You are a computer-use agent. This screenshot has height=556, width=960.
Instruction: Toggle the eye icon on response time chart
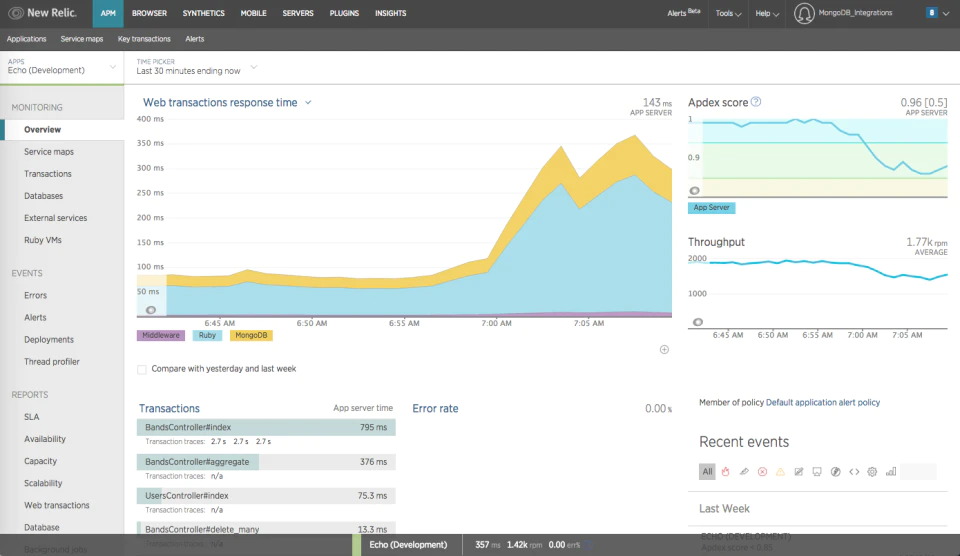(151, 310)
